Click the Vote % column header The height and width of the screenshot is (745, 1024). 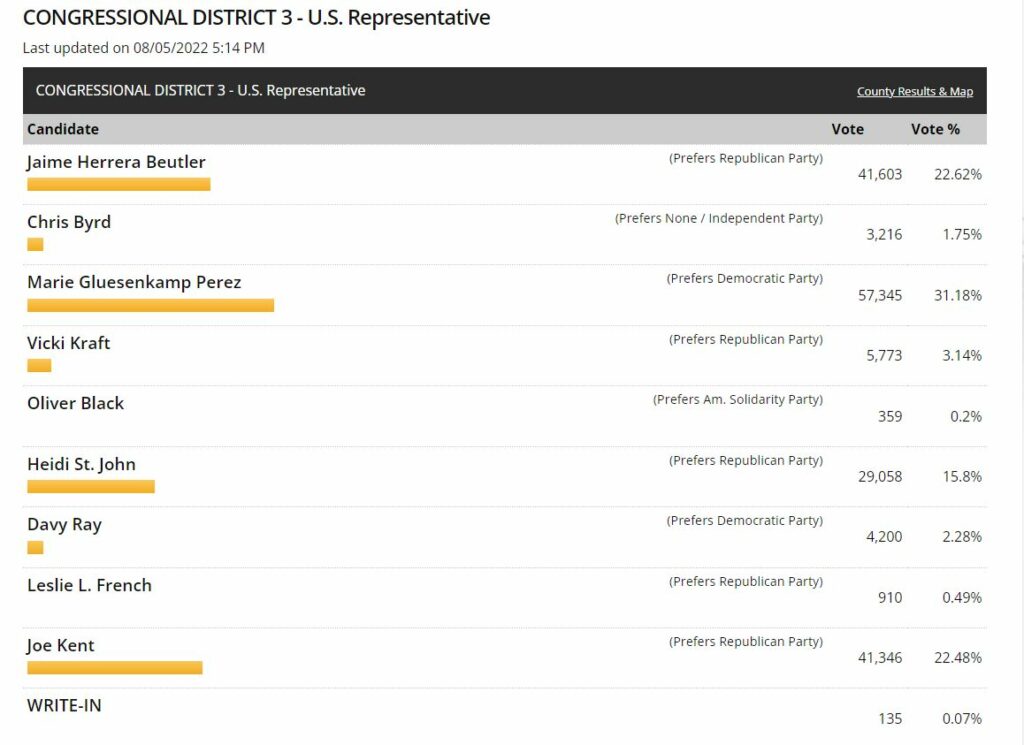point(935,129)
